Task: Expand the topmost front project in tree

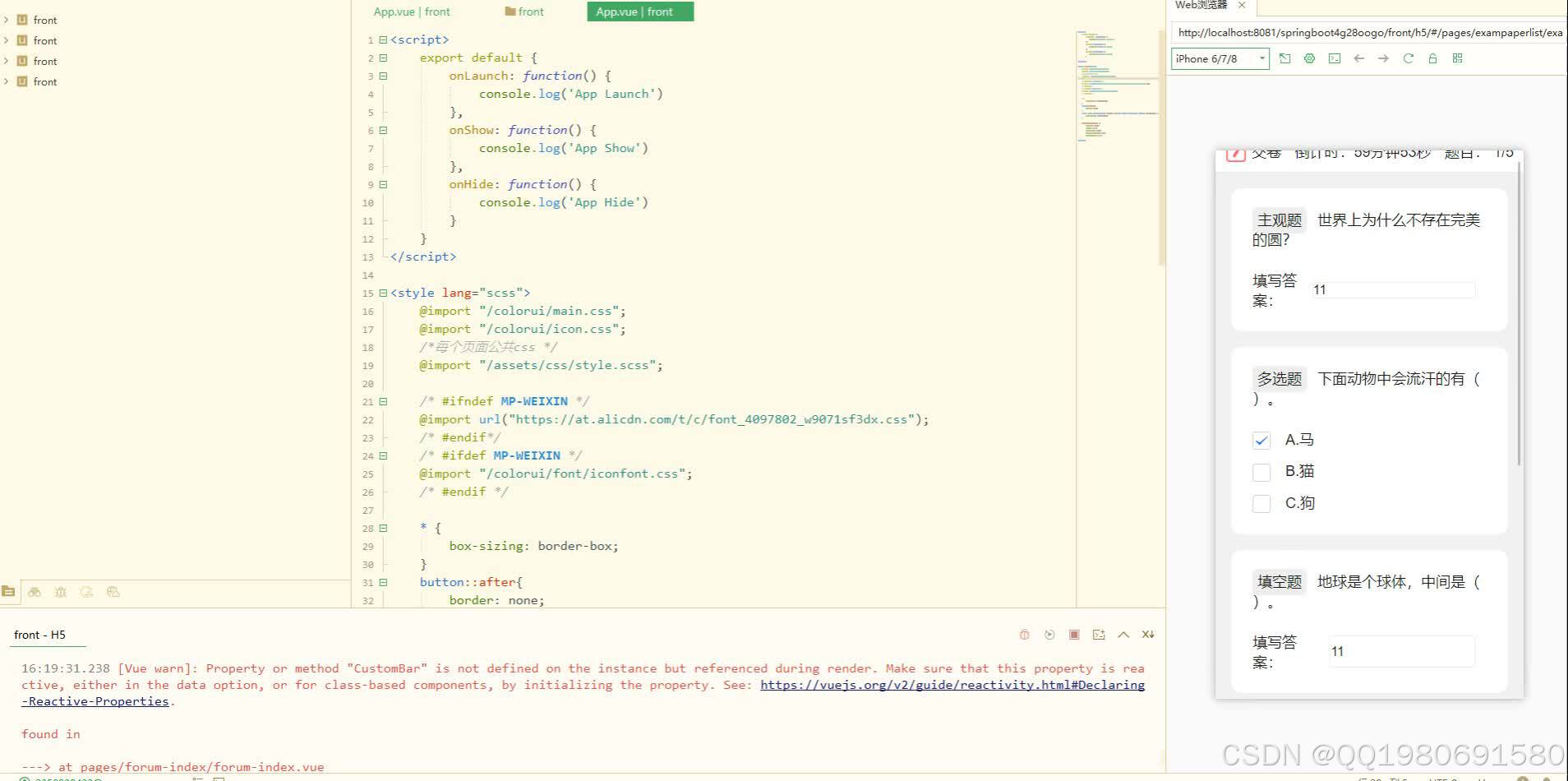Action: click(x=7, y=20)
